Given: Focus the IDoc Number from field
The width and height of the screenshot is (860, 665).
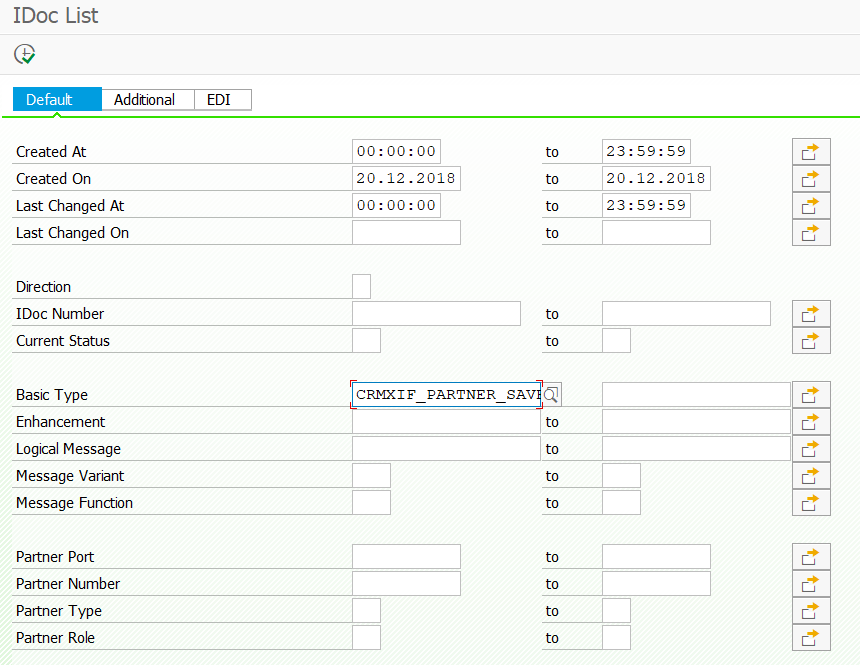Looking at the screenshot, I should pos(436,314).
